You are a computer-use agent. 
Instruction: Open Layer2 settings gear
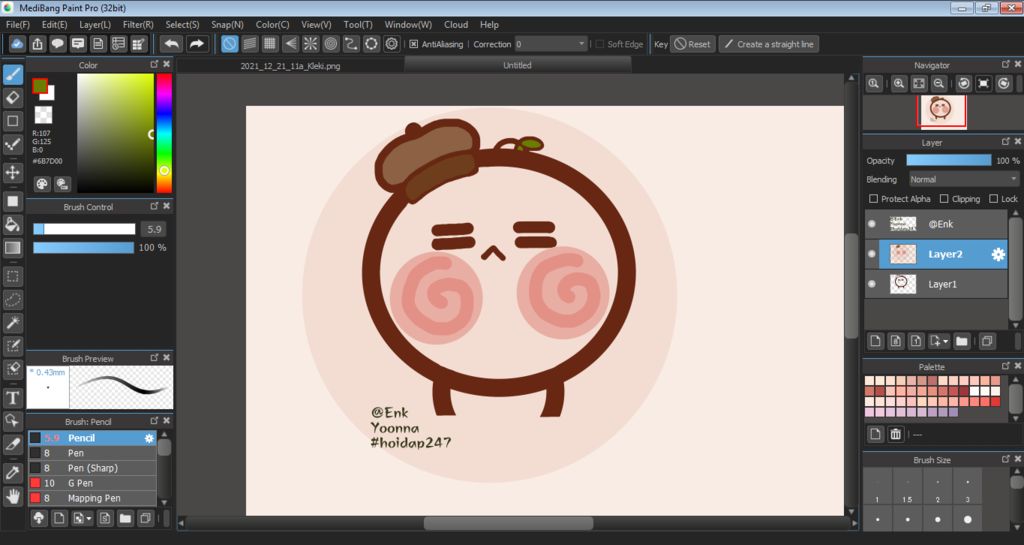click(998, 255)
